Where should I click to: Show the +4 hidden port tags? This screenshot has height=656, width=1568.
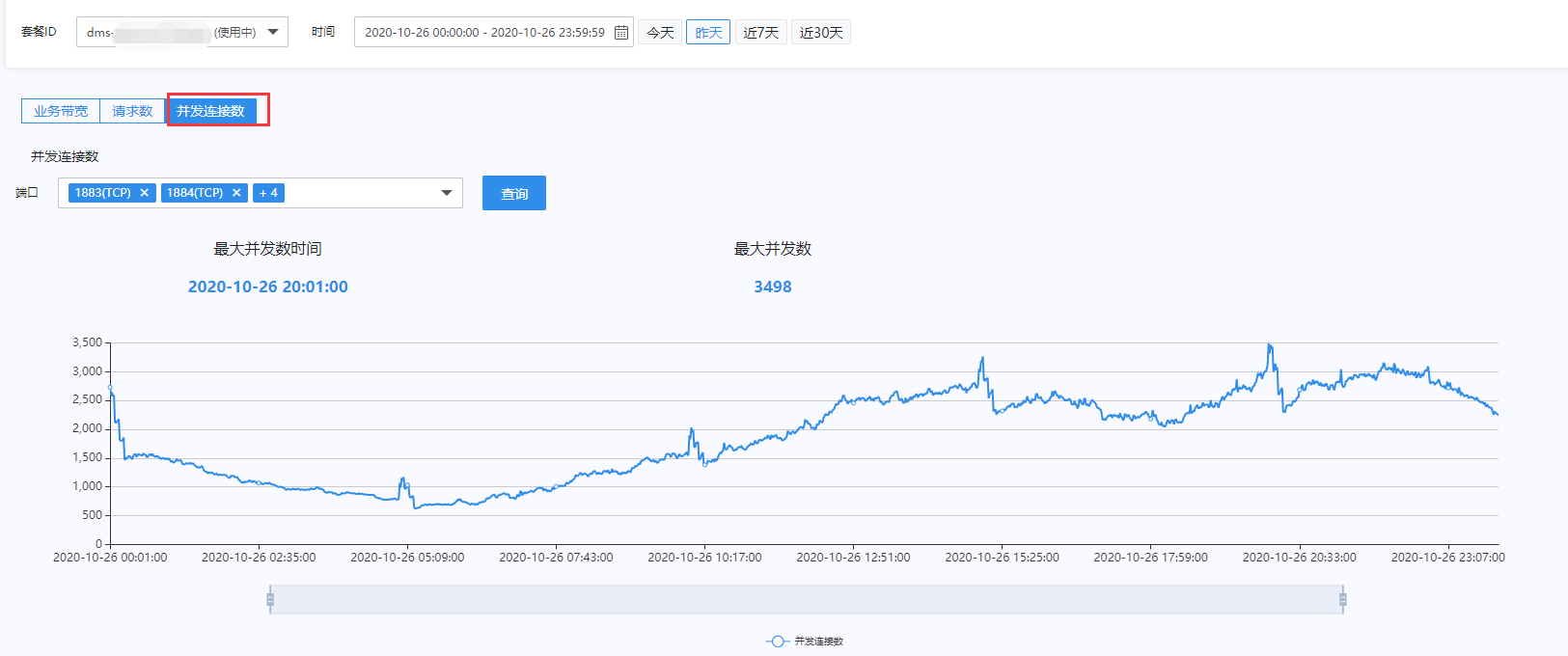pos(268,193)
